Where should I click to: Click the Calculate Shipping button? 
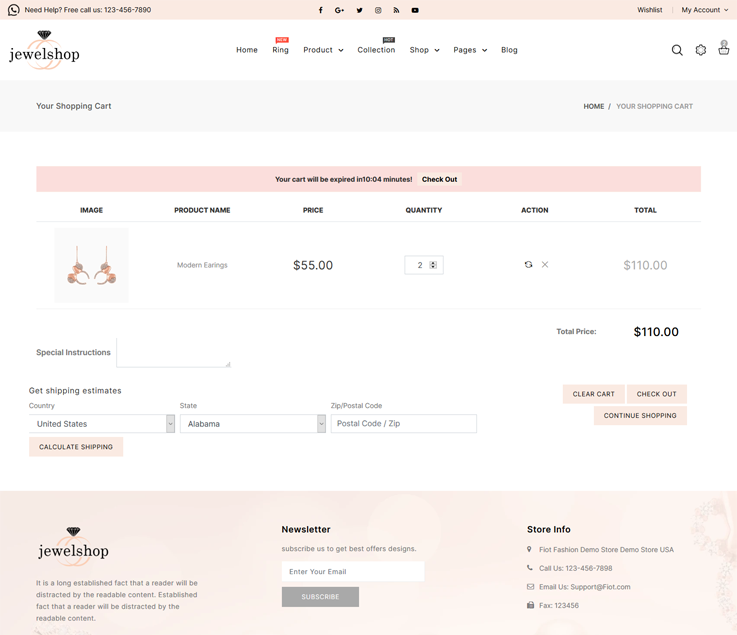(x=76, y=447)
